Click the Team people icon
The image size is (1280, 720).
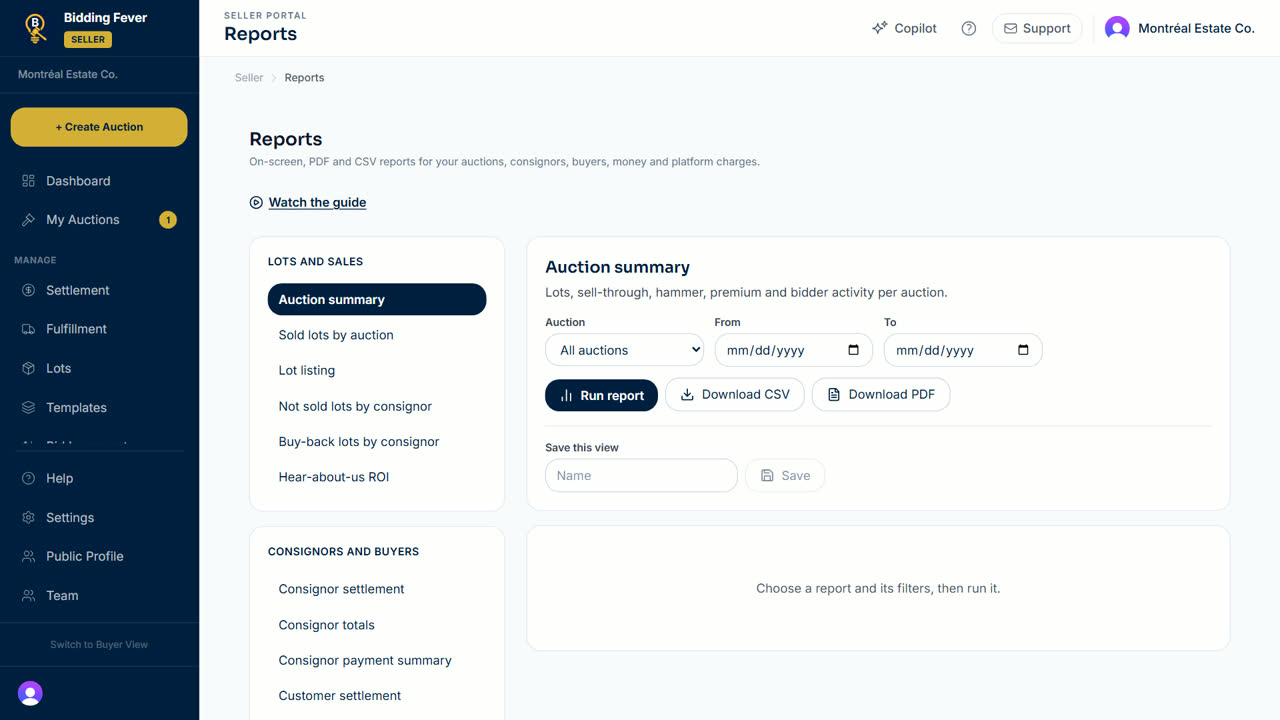pos(28,595)
